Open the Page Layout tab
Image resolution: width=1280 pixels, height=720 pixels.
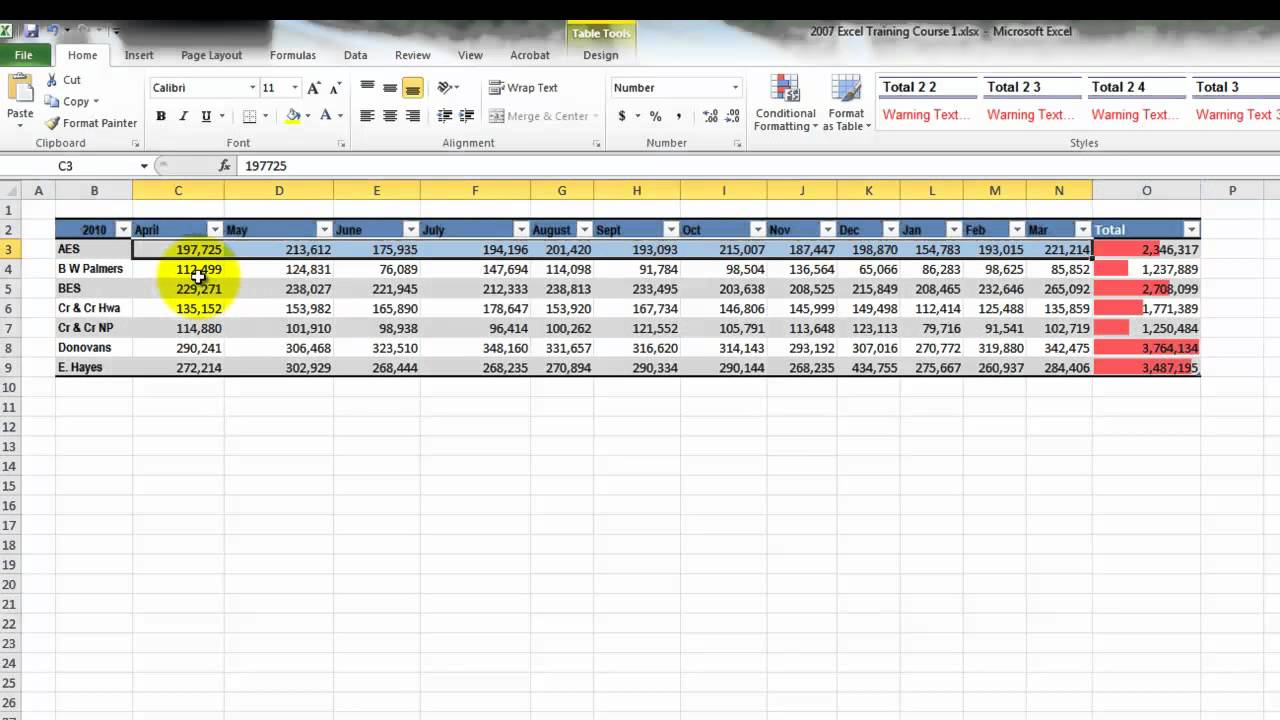pyautogui.click(x=211, y=55)
